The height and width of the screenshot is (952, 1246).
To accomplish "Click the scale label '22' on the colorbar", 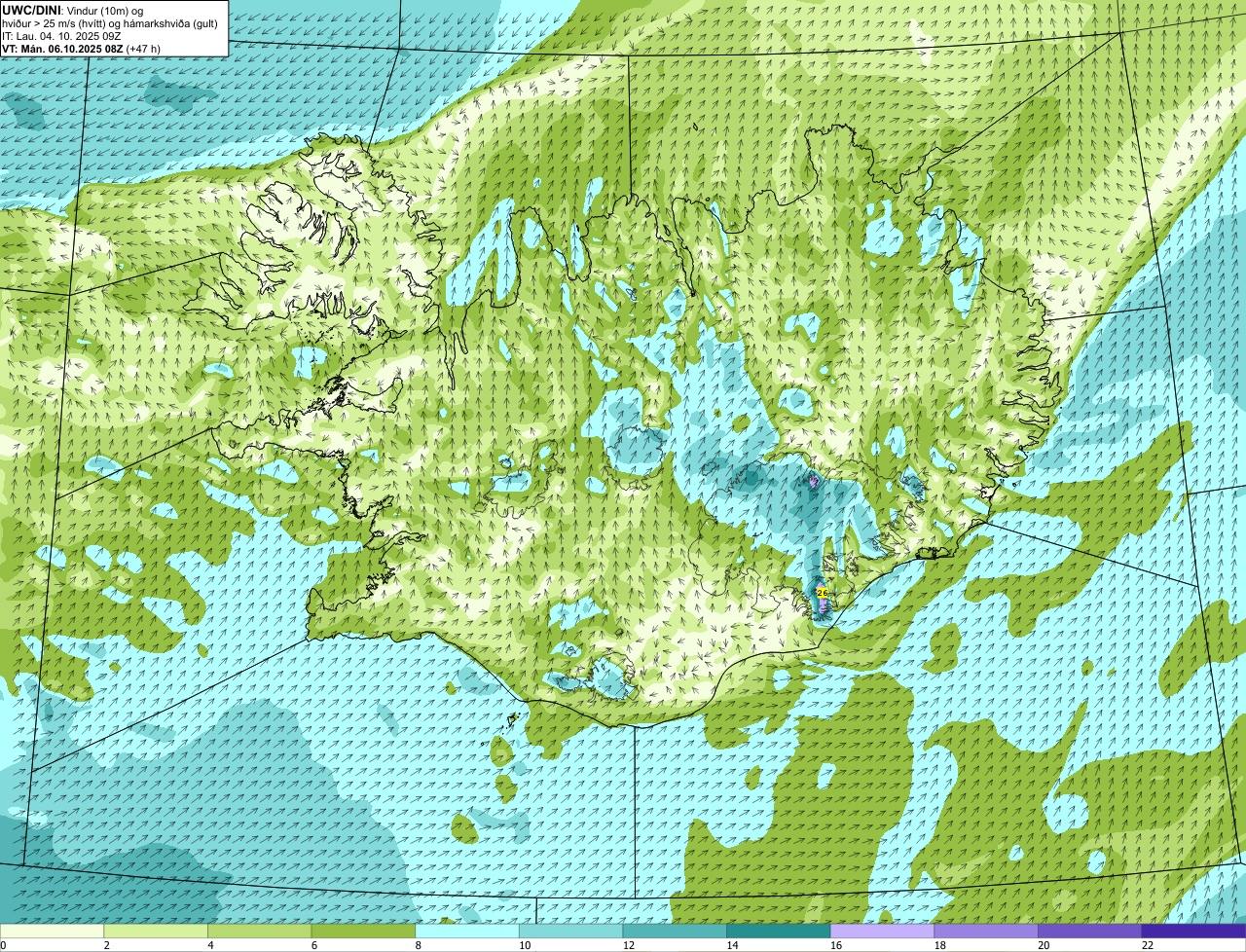I will pos(1148,945).
